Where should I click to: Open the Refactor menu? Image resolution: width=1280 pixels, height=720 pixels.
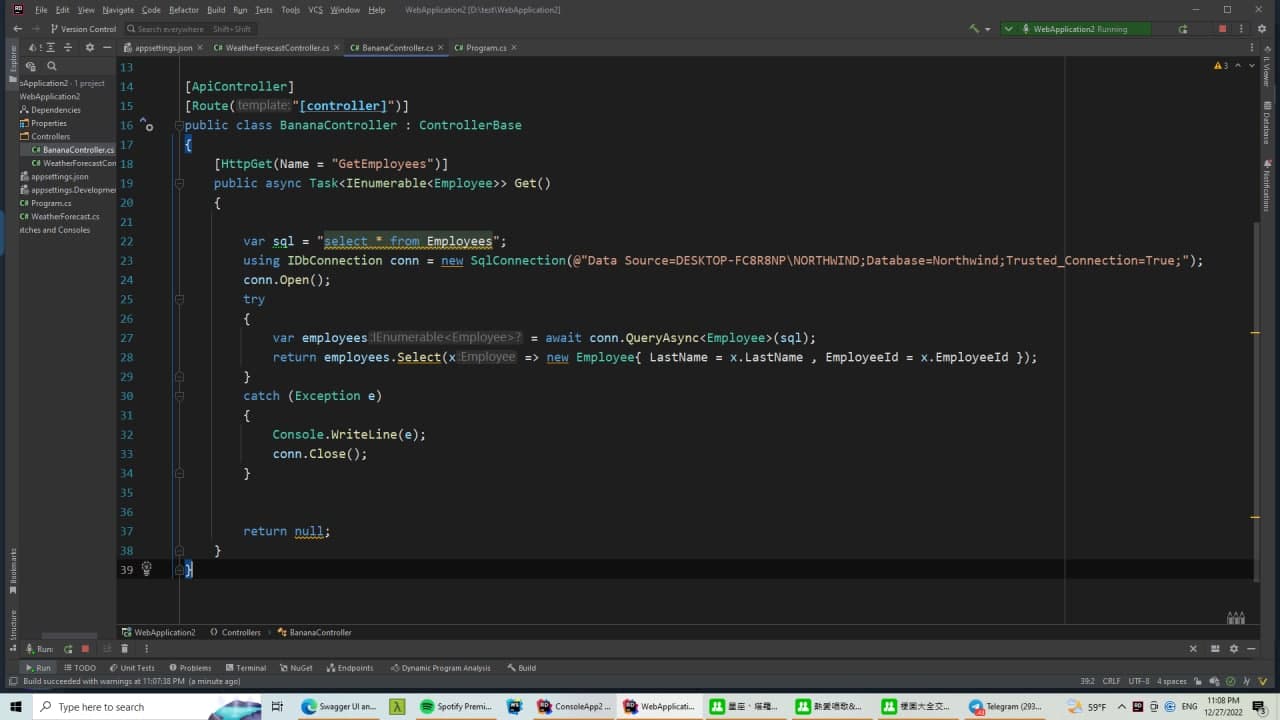183,9
